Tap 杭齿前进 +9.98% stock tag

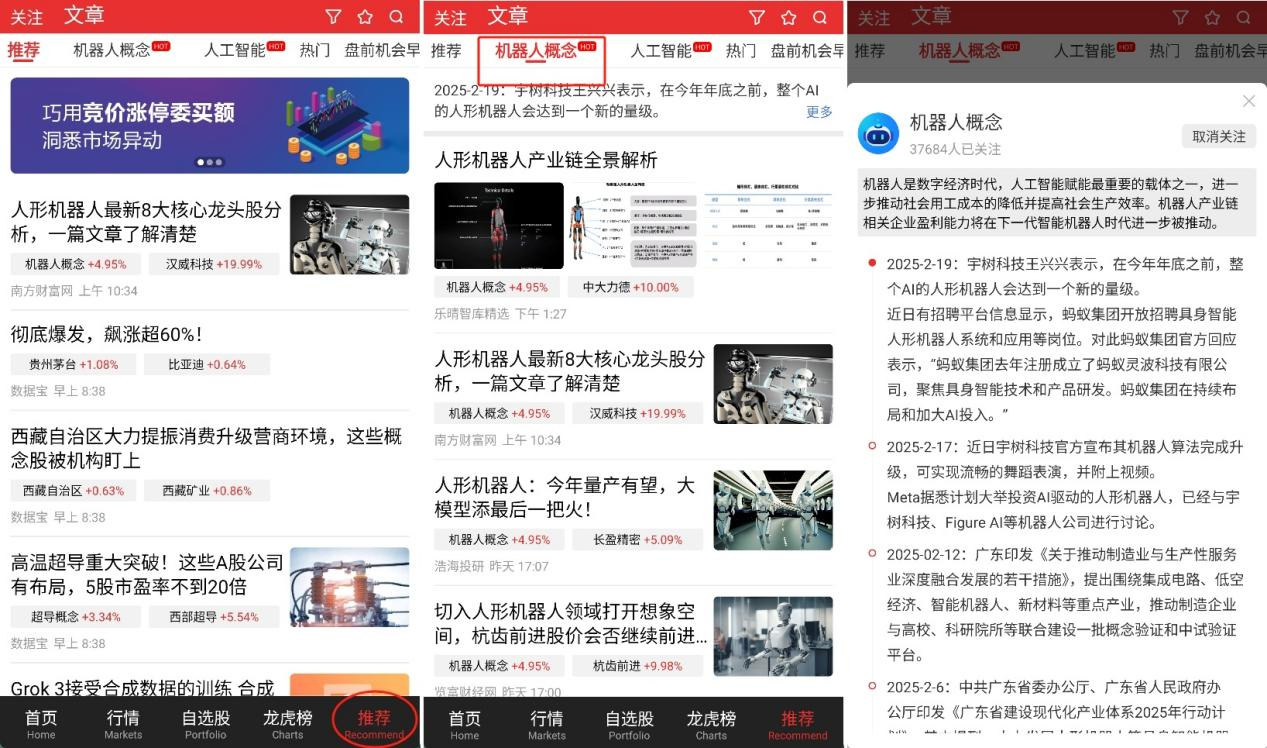pyautogui.click(x=638, y=666)
